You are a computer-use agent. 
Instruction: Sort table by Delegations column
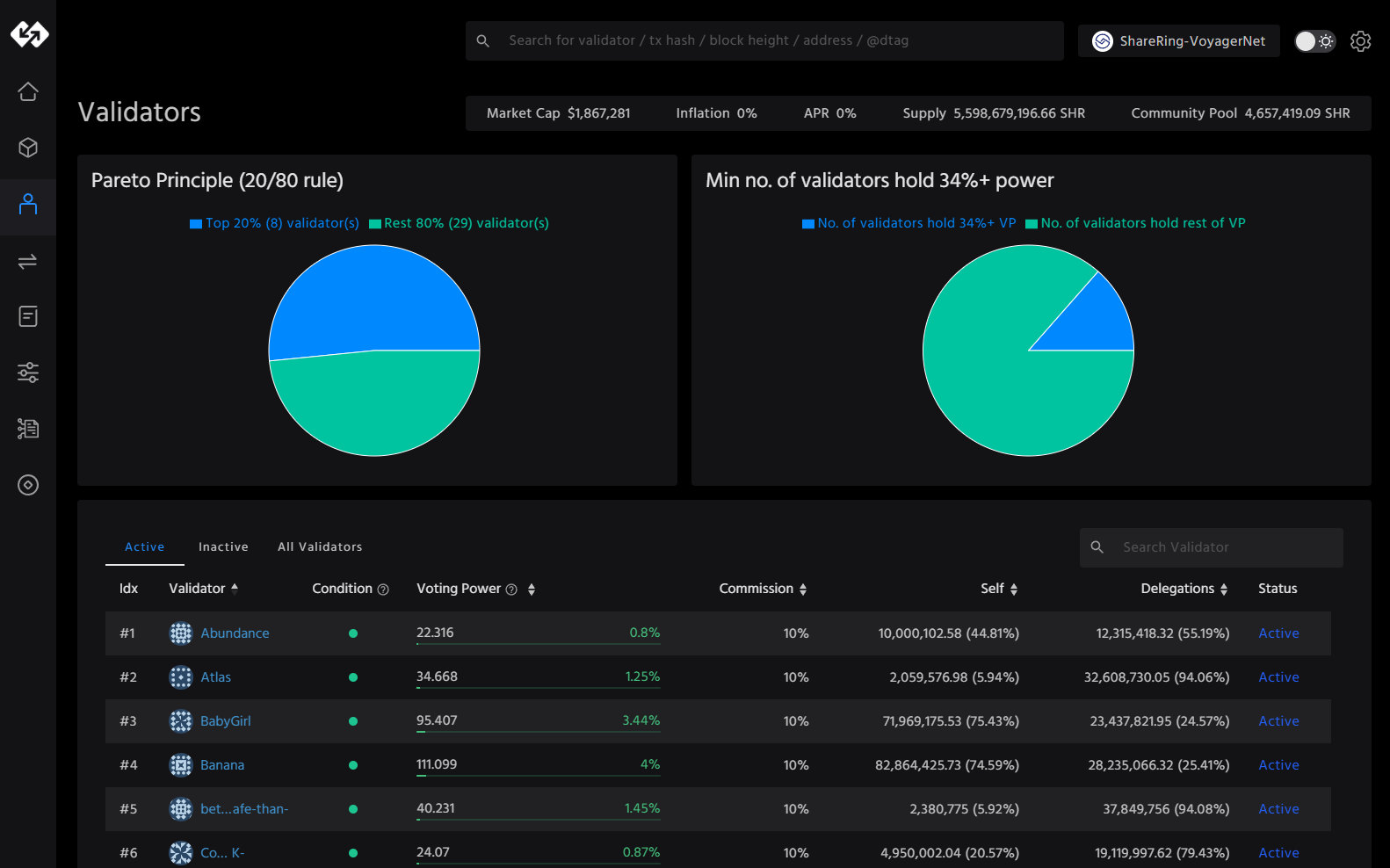coord(1184,589)
